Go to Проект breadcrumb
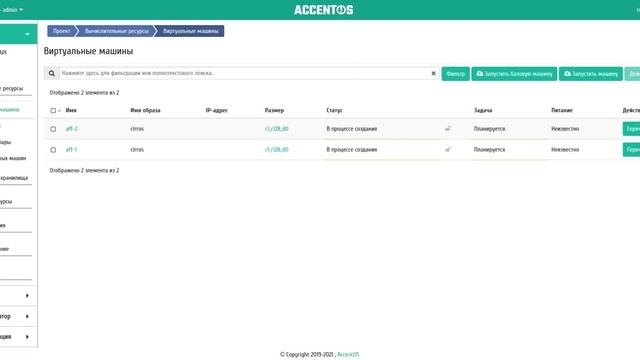 pos(61,31)
